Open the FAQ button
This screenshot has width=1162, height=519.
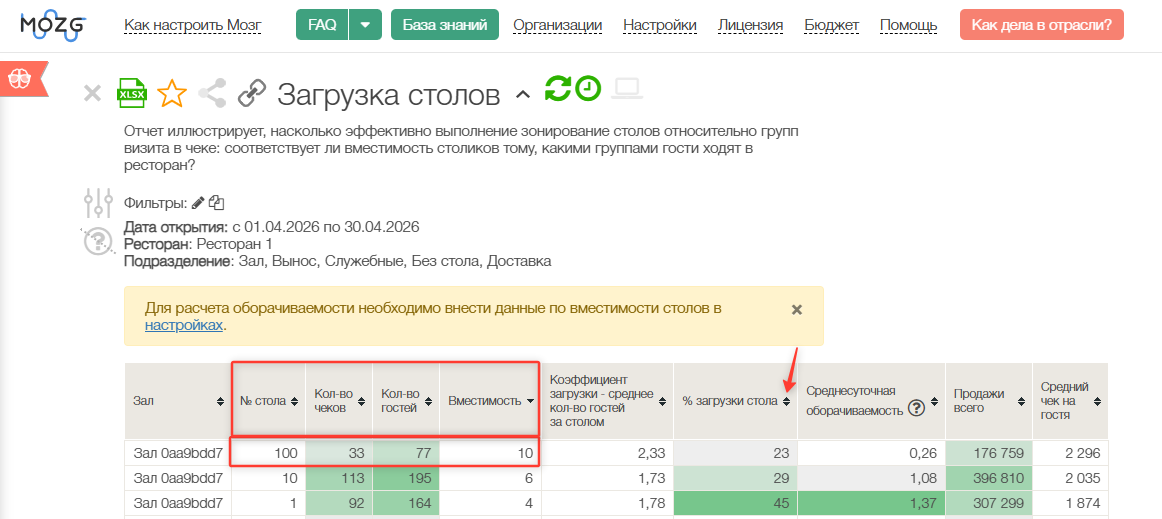(322, 24)
